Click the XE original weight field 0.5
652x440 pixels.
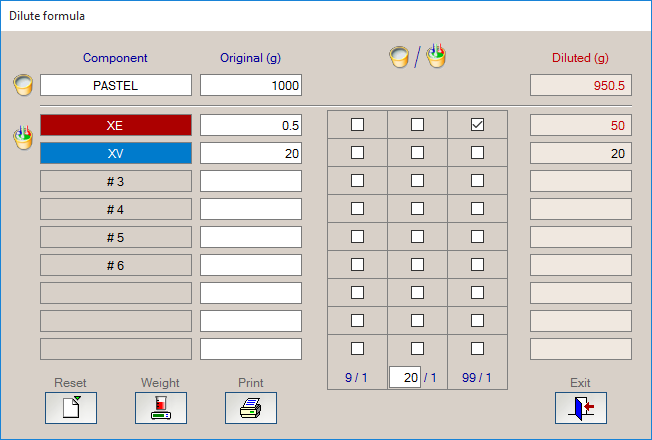(x=251, y=125)
